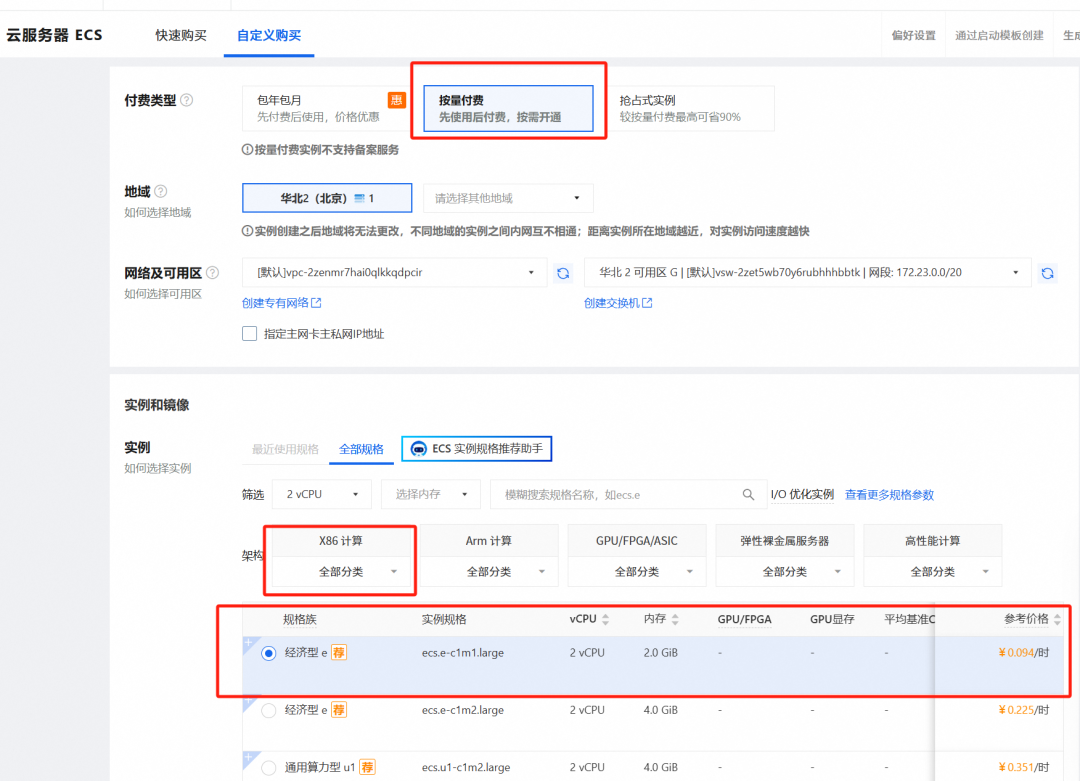
Task: Open the 如何选择可用区 help link
Action: click(x=163, y=294)
